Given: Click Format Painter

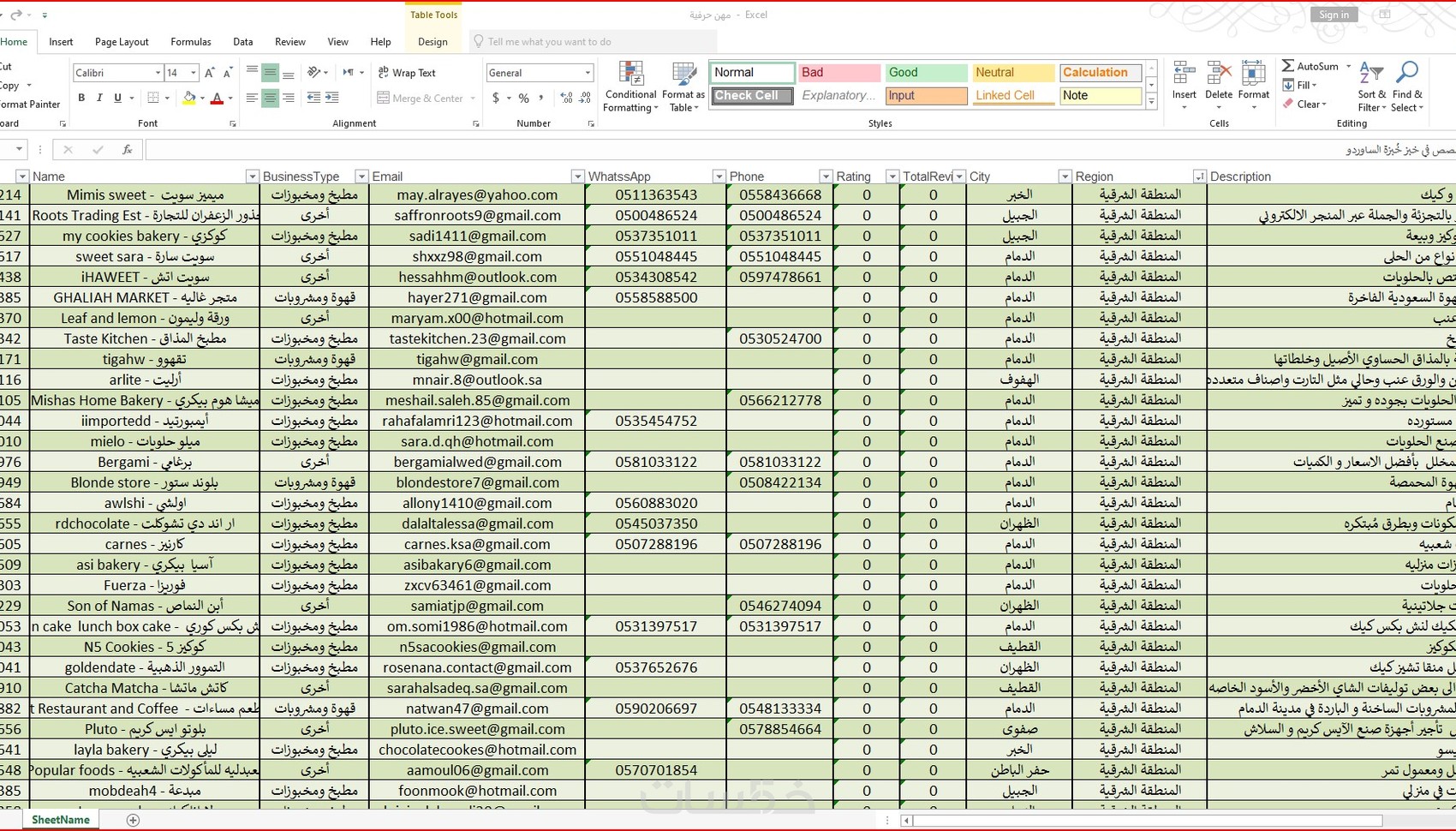Looking at the screenshot, I should (x=29, y=105).
